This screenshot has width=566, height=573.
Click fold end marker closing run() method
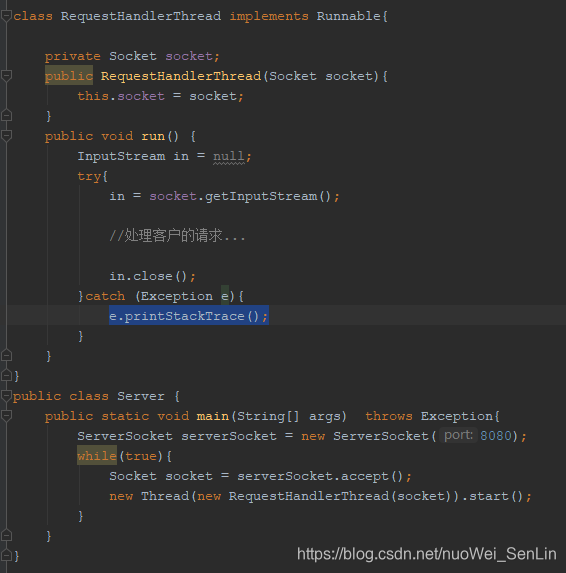pos(6,356)
